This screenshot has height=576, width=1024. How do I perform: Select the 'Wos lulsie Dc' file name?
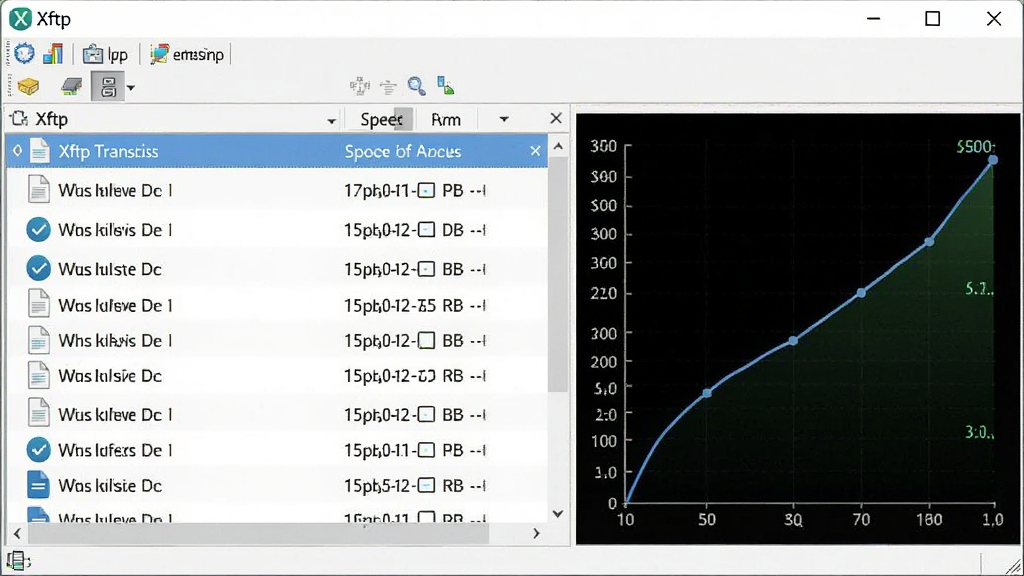point(110,376)
